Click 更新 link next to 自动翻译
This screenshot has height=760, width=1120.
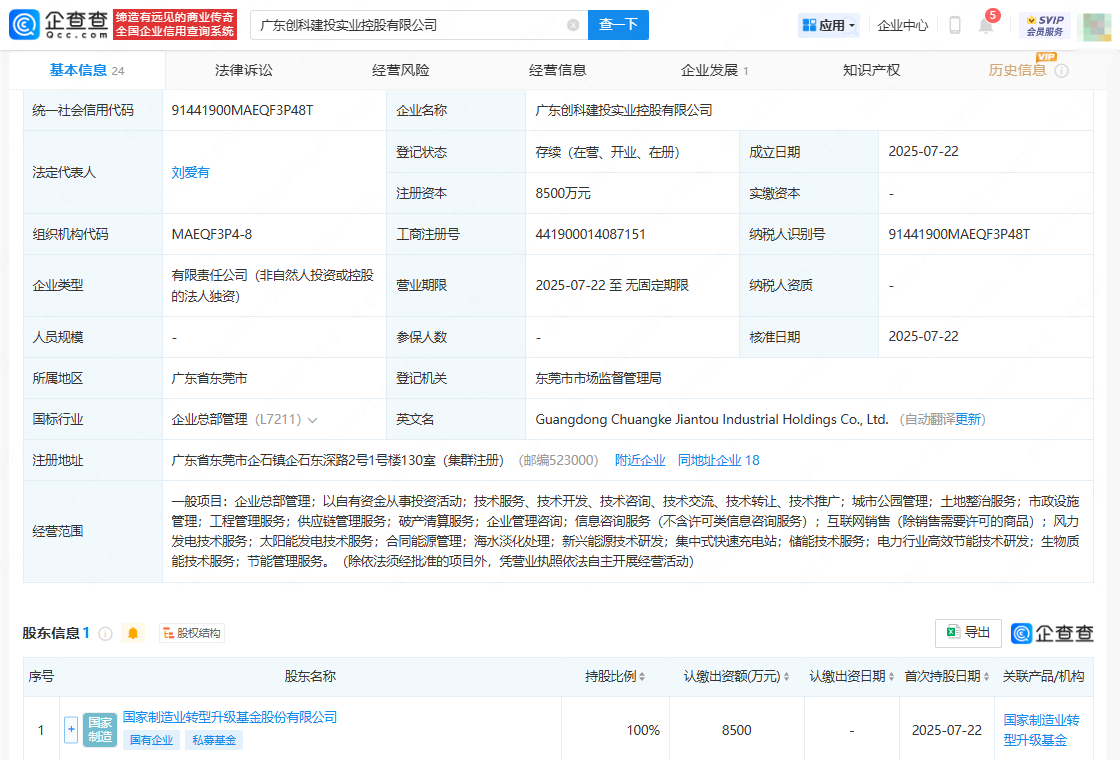[969, 419]
